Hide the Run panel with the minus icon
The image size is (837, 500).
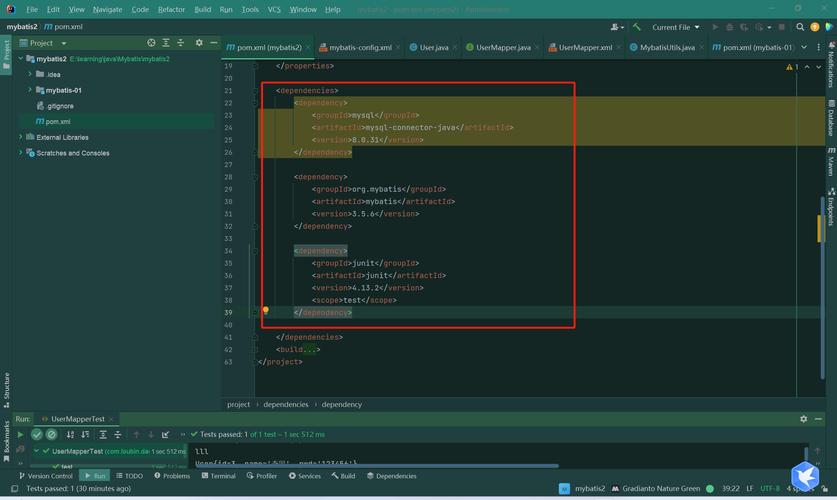818,419
